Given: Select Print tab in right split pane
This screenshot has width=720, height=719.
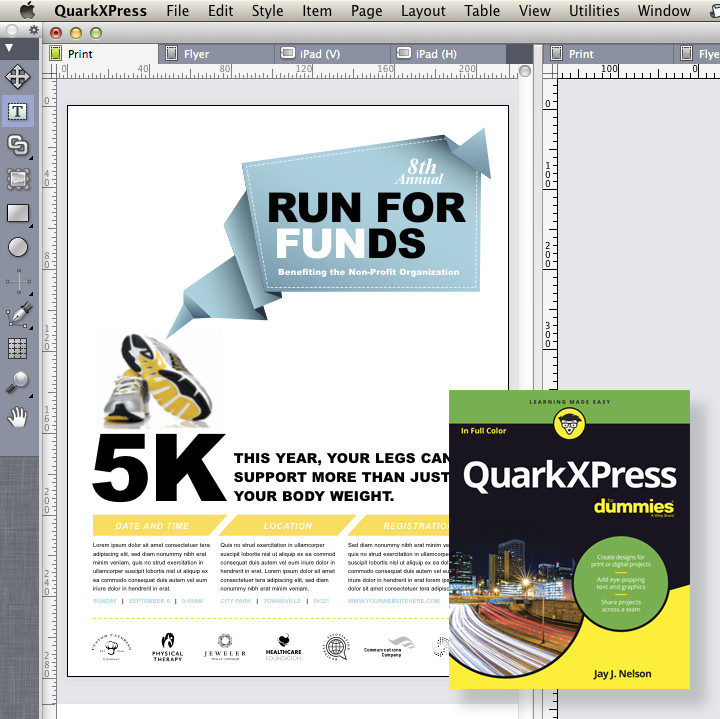Looking at the screenshot, I should pyautogui.click(x=609, y=54).
